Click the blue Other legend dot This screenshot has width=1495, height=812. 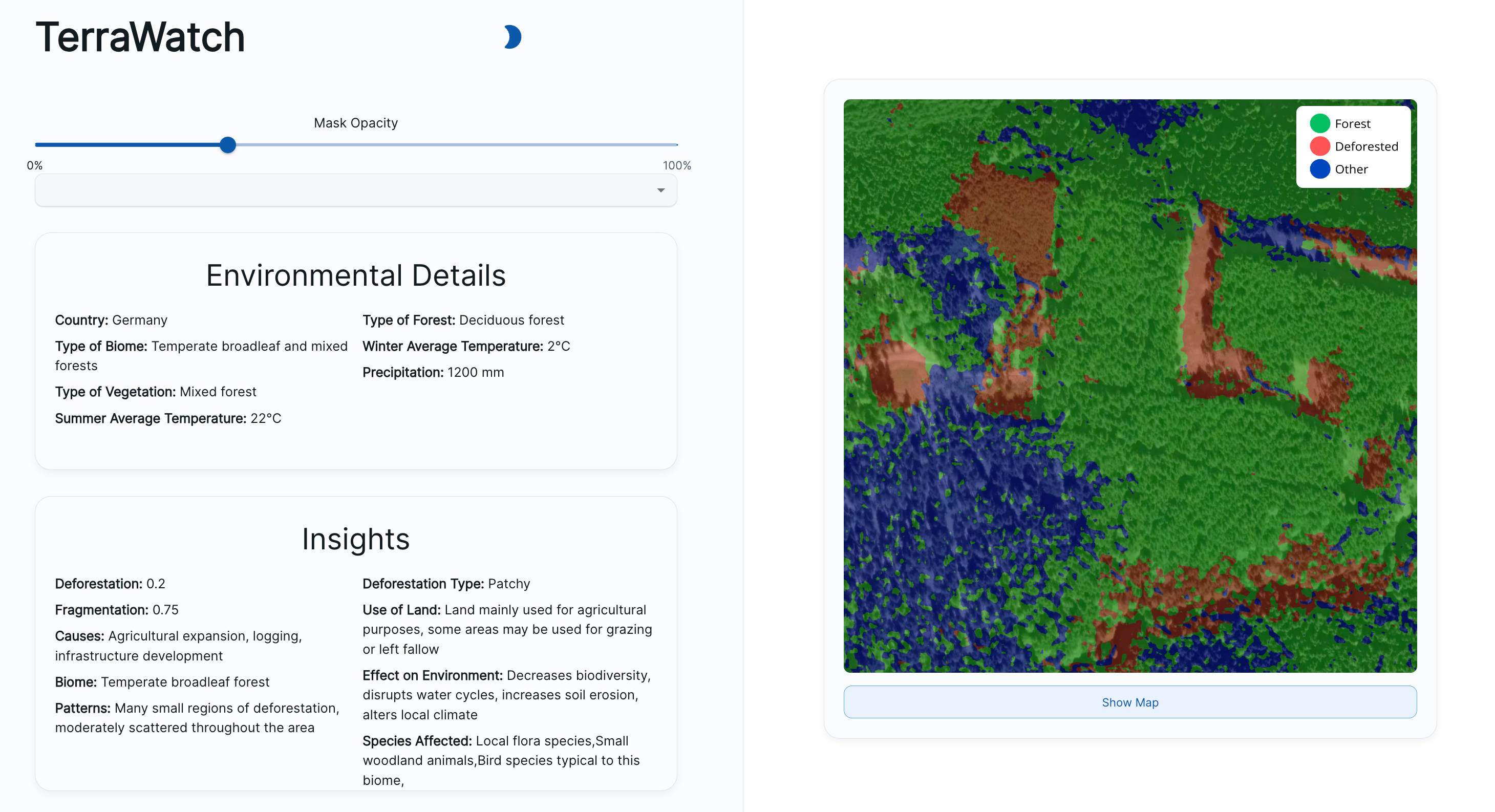pyautogui.click(x=1319, y=169)
